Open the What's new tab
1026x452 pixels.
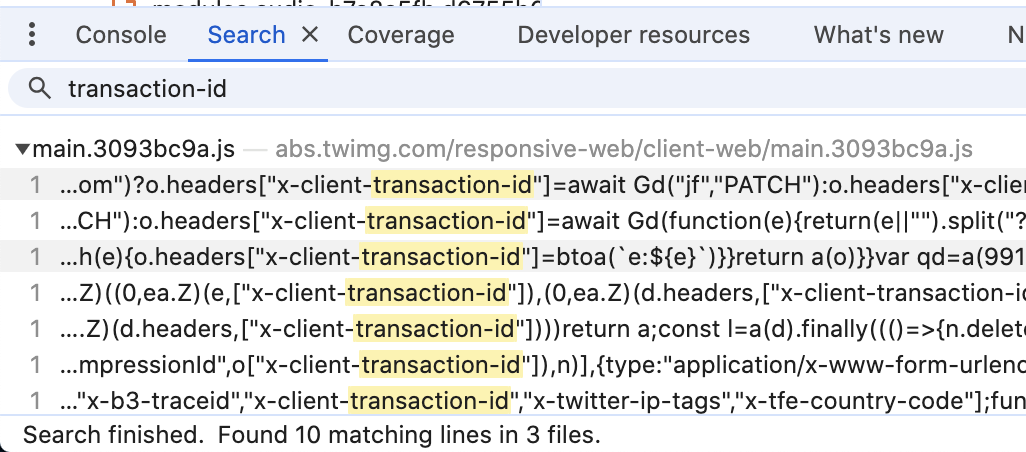tap(878, 35)
